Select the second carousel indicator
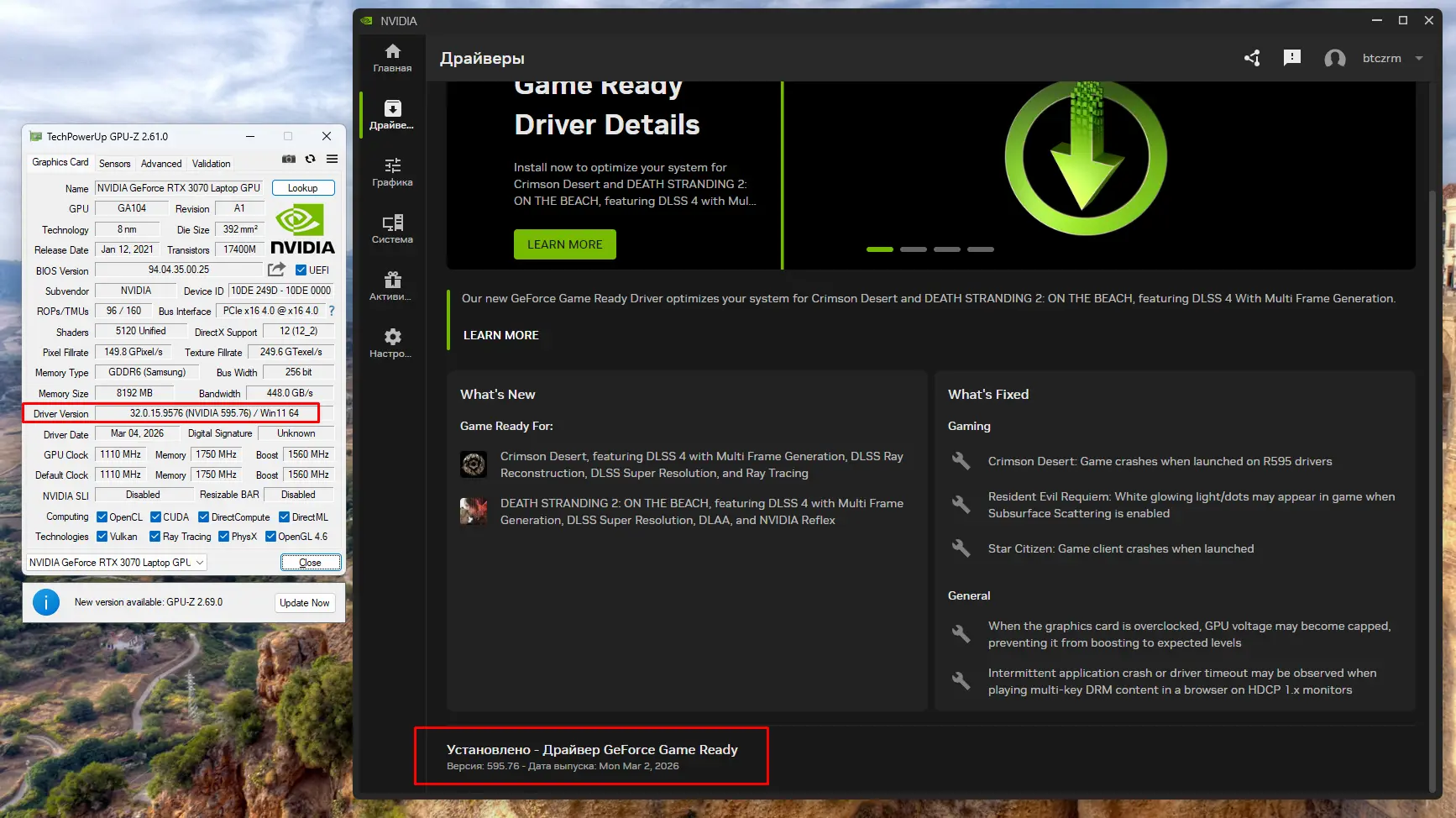 tap(914, 249)
